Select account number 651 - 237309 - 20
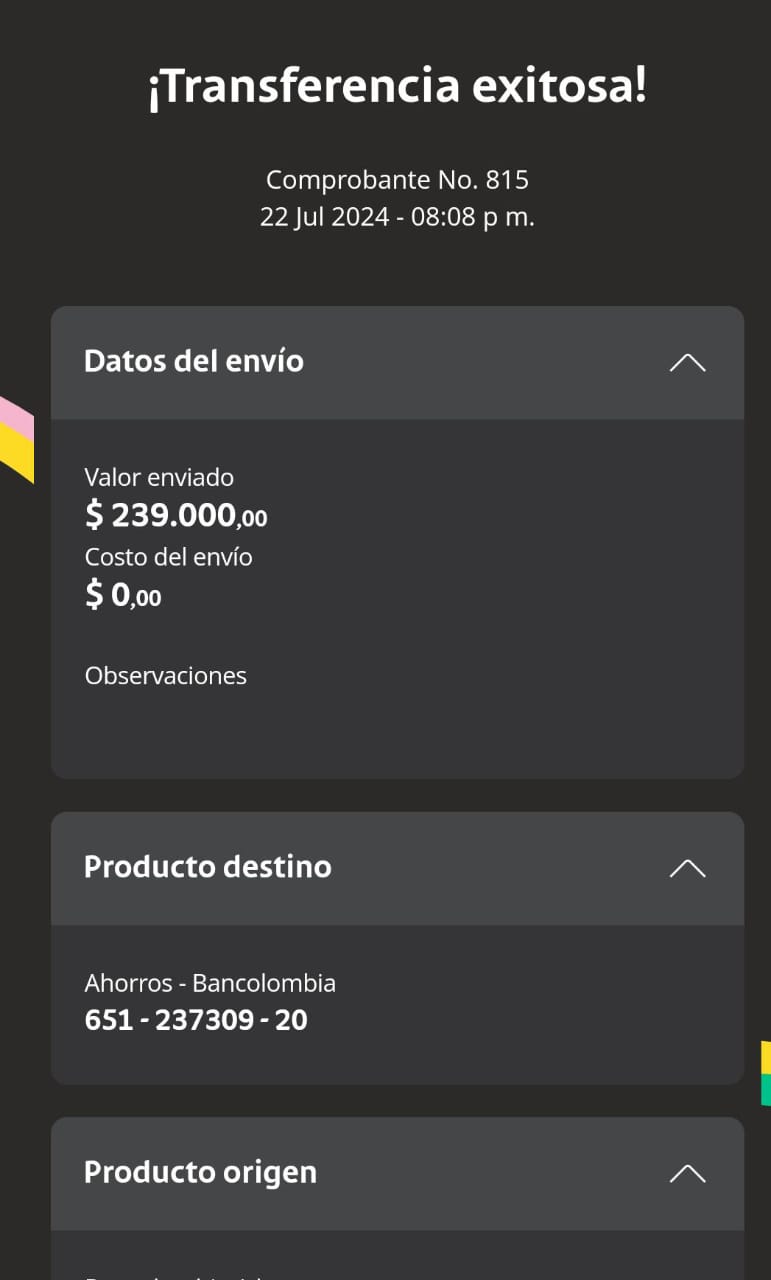The image size is (771, 1280). (x=196, y=1021)
